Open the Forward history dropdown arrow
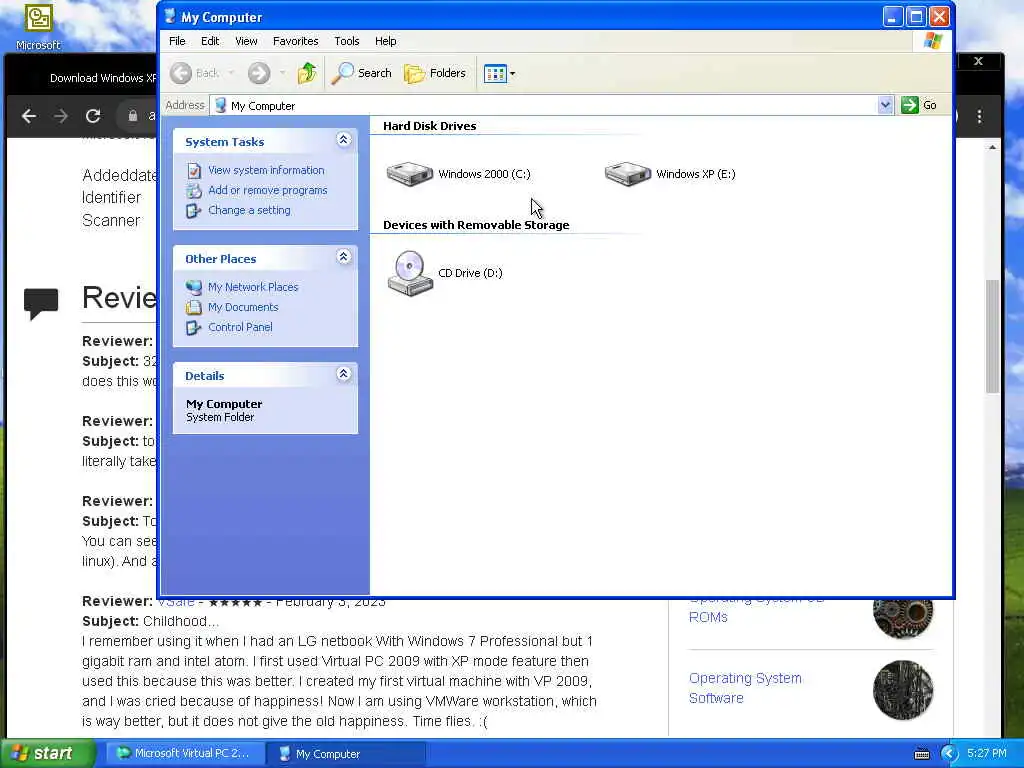The height and width of the screenshot is (768, 1024). tap(282, 73)
